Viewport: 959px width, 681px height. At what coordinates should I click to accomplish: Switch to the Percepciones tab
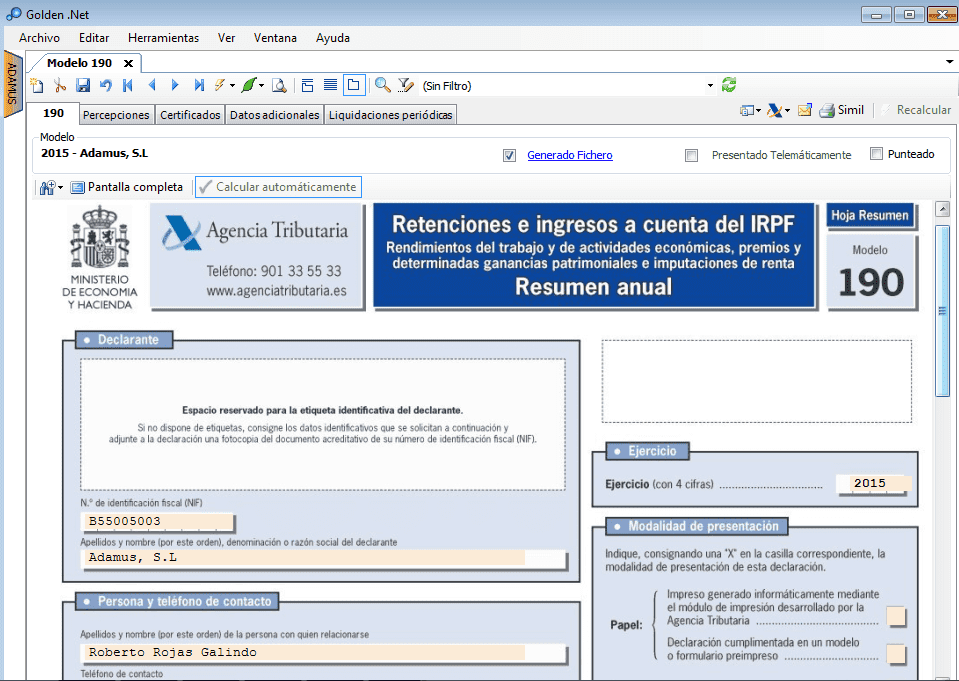(x=116, y=115)
